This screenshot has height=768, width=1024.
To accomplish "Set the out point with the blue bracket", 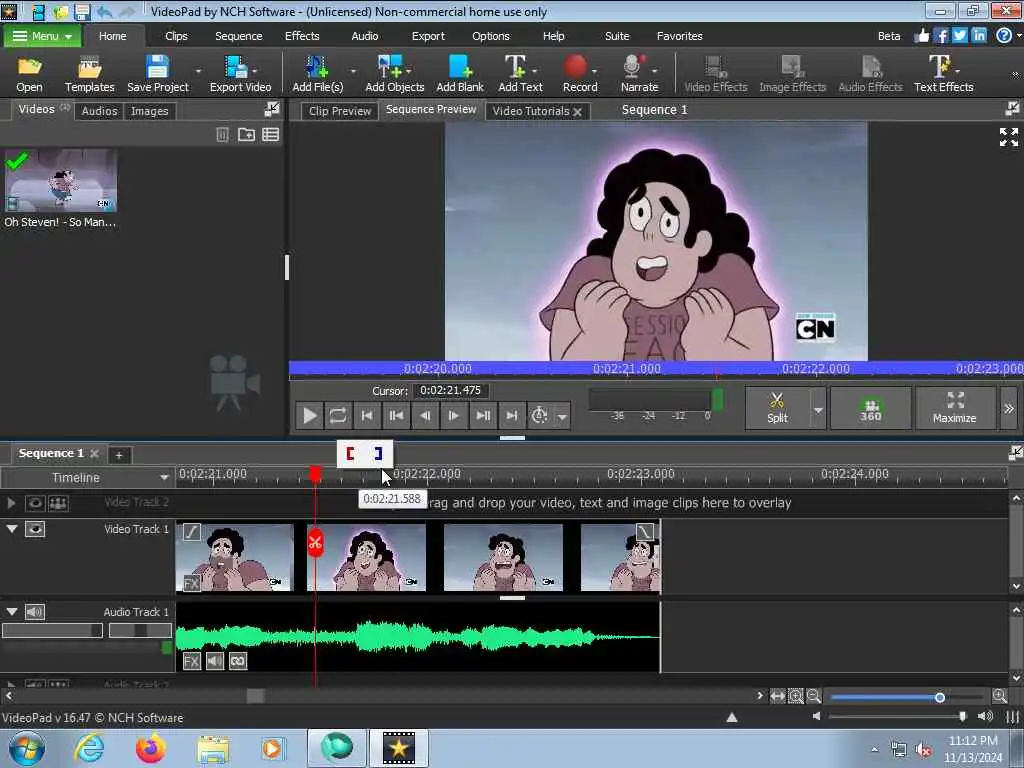I will coord(378,453).
